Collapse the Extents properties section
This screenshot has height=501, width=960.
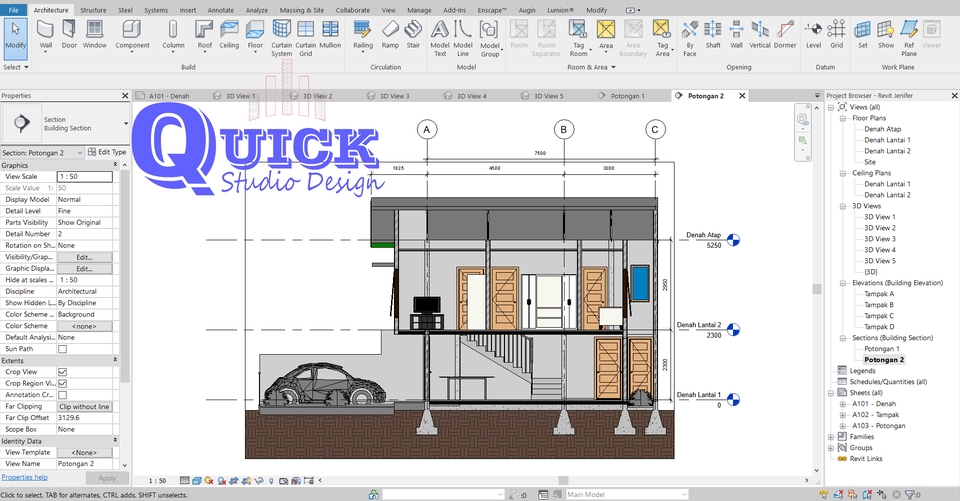click(x=114, y=361)
